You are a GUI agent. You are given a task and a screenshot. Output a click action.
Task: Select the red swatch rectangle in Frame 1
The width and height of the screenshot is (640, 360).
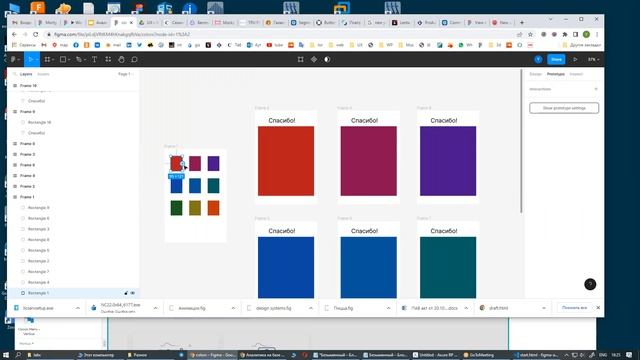[176, 164]
